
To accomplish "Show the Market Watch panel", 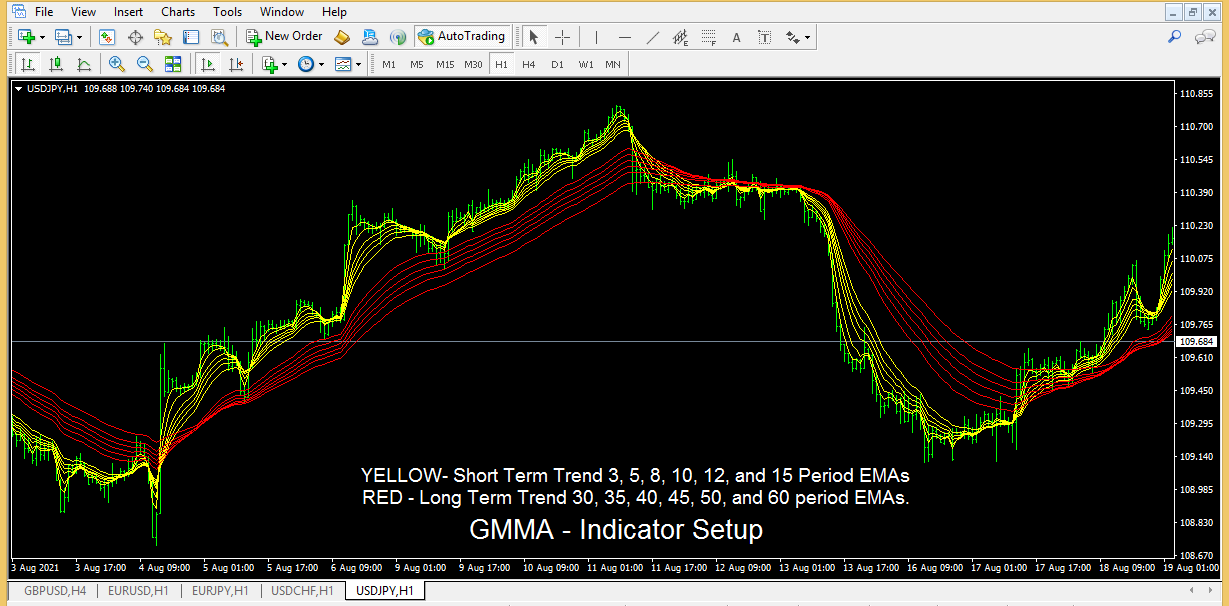I will point(105,36).
